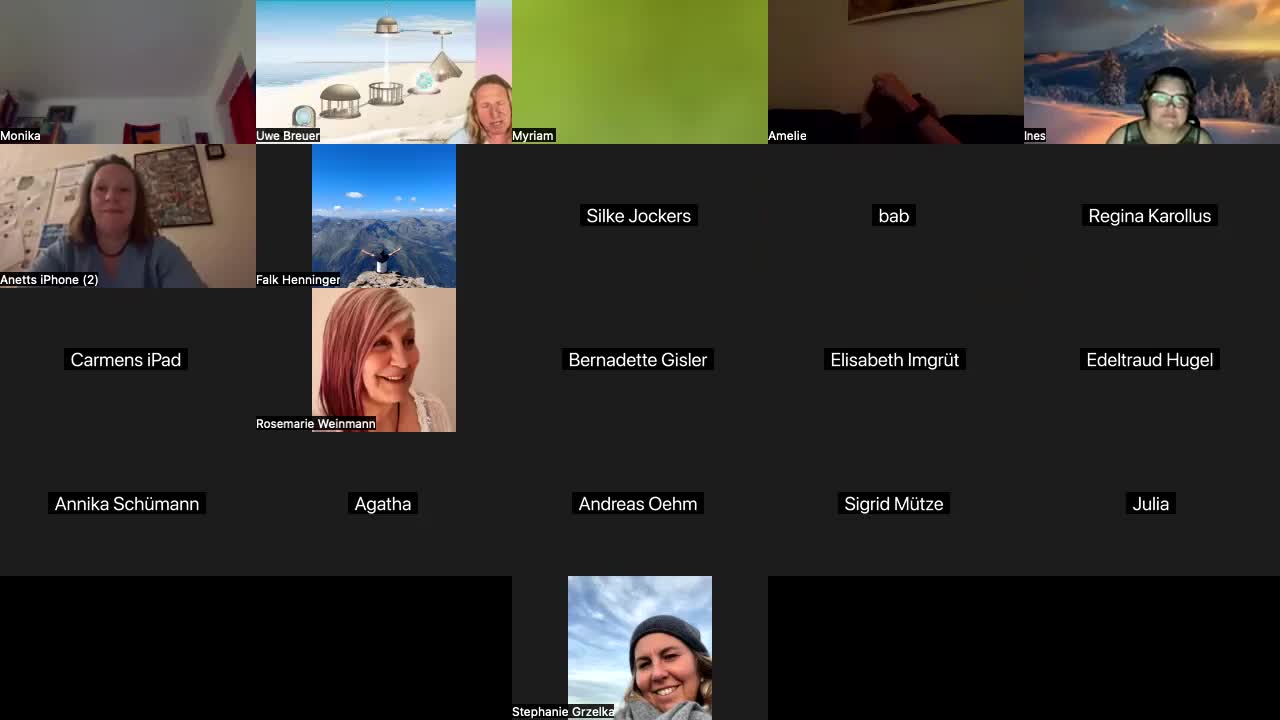Click the Myriam name label
This screenshot has width=1280, height=720.
[533, 136]
